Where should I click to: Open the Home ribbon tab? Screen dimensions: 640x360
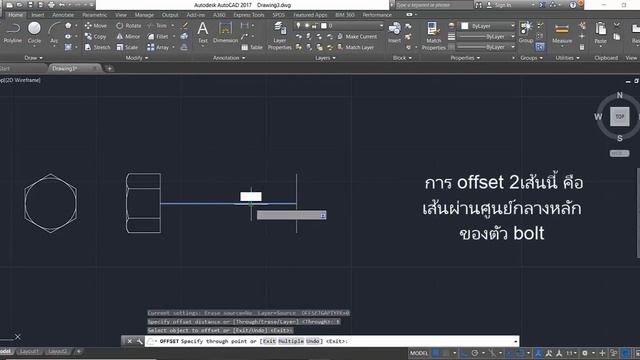[x=16, y=15]
